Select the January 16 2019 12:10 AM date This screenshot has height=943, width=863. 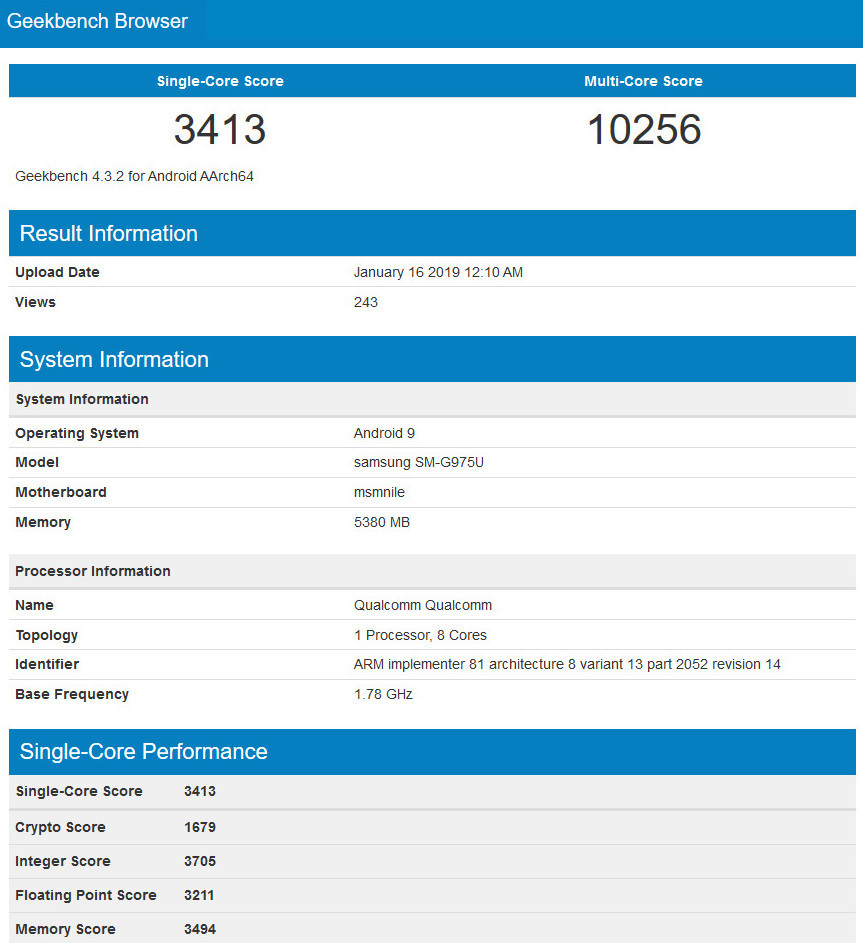438,272
